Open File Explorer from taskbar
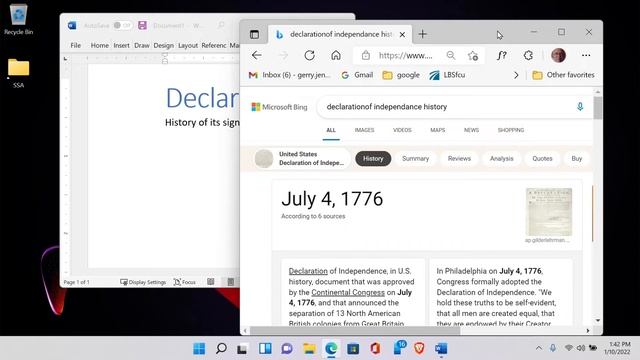 [309, 349]
